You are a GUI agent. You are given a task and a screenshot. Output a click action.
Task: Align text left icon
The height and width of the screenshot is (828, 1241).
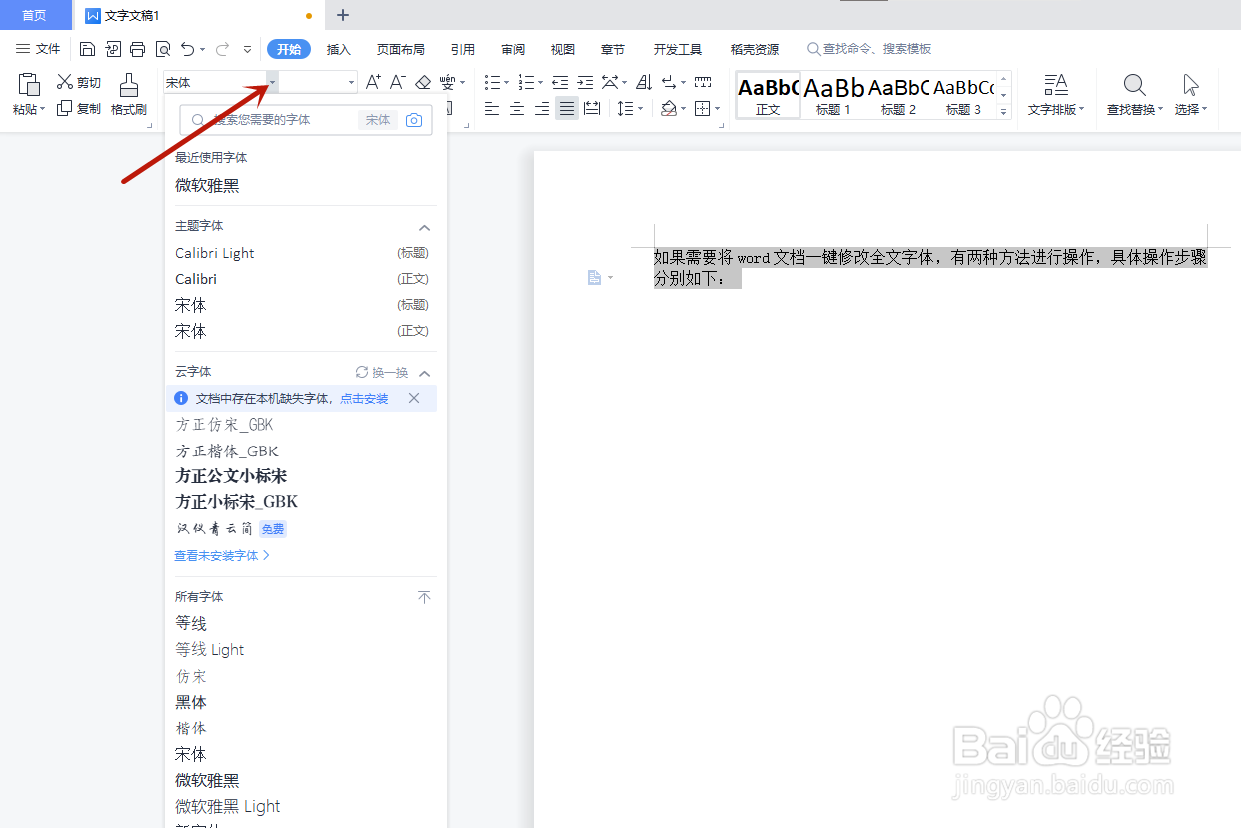[x=492, y=108]
